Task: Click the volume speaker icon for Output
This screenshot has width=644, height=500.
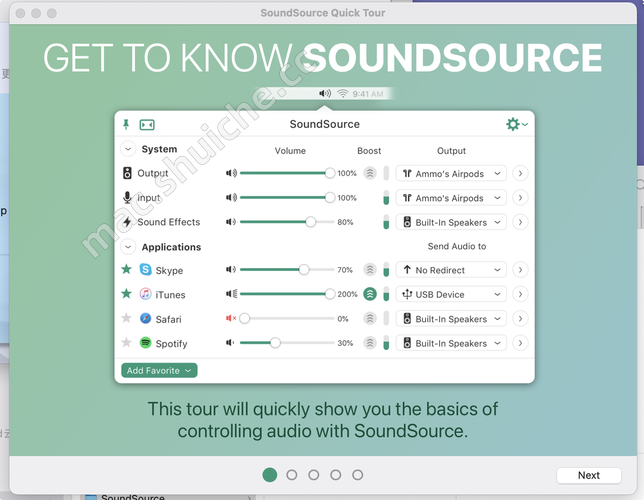Action: pyautogui.click(x=231, y=173)
